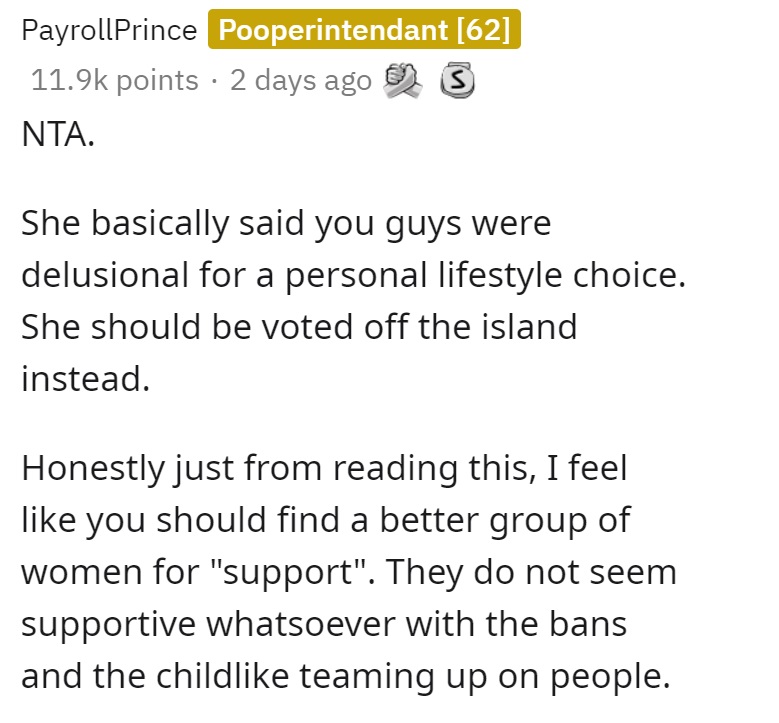Click the word 'lifestyle' in the comment

[500, 275]
